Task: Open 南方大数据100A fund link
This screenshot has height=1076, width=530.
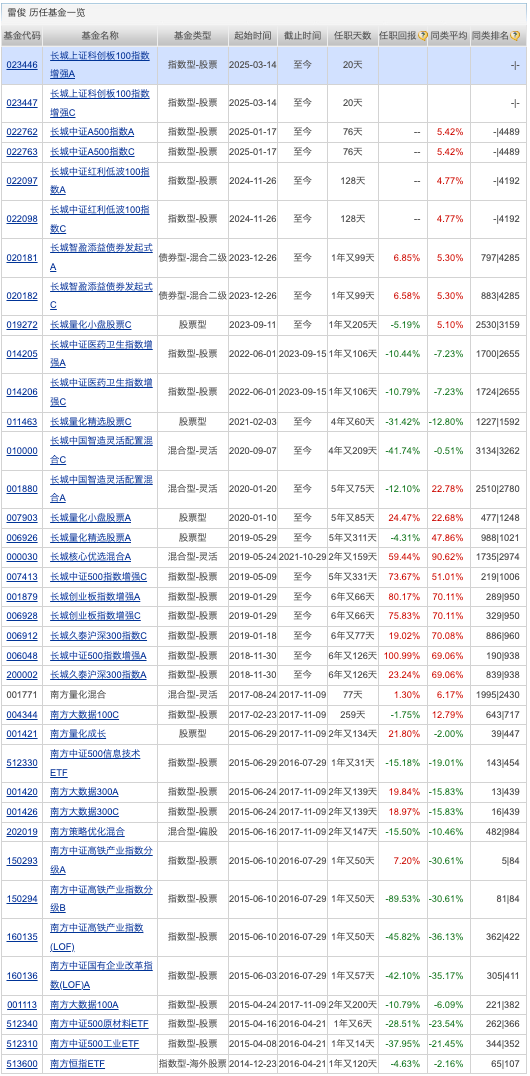Action: 85,1005
